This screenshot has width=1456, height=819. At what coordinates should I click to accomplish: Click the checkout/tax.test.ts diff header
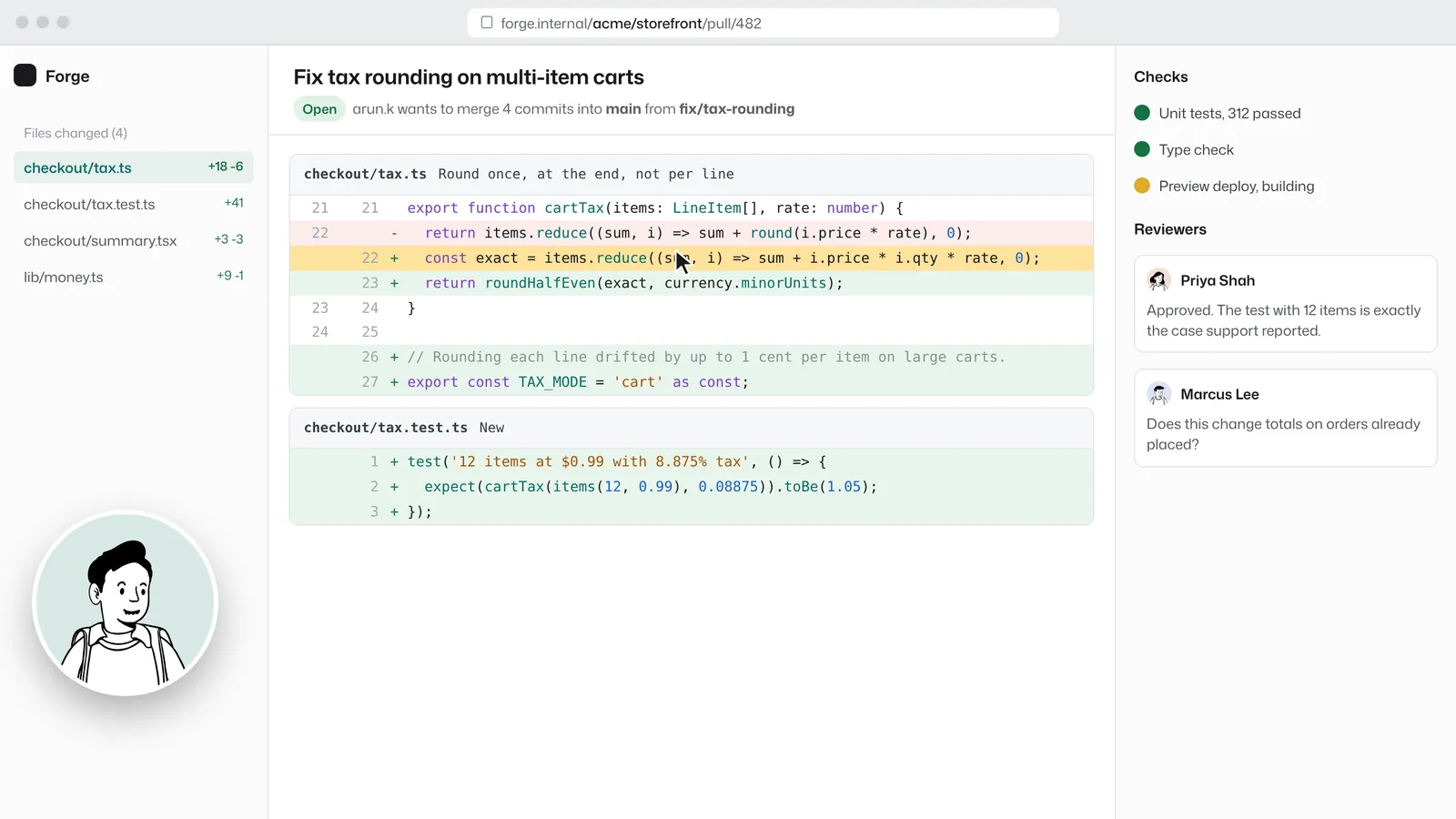point(692,428)
